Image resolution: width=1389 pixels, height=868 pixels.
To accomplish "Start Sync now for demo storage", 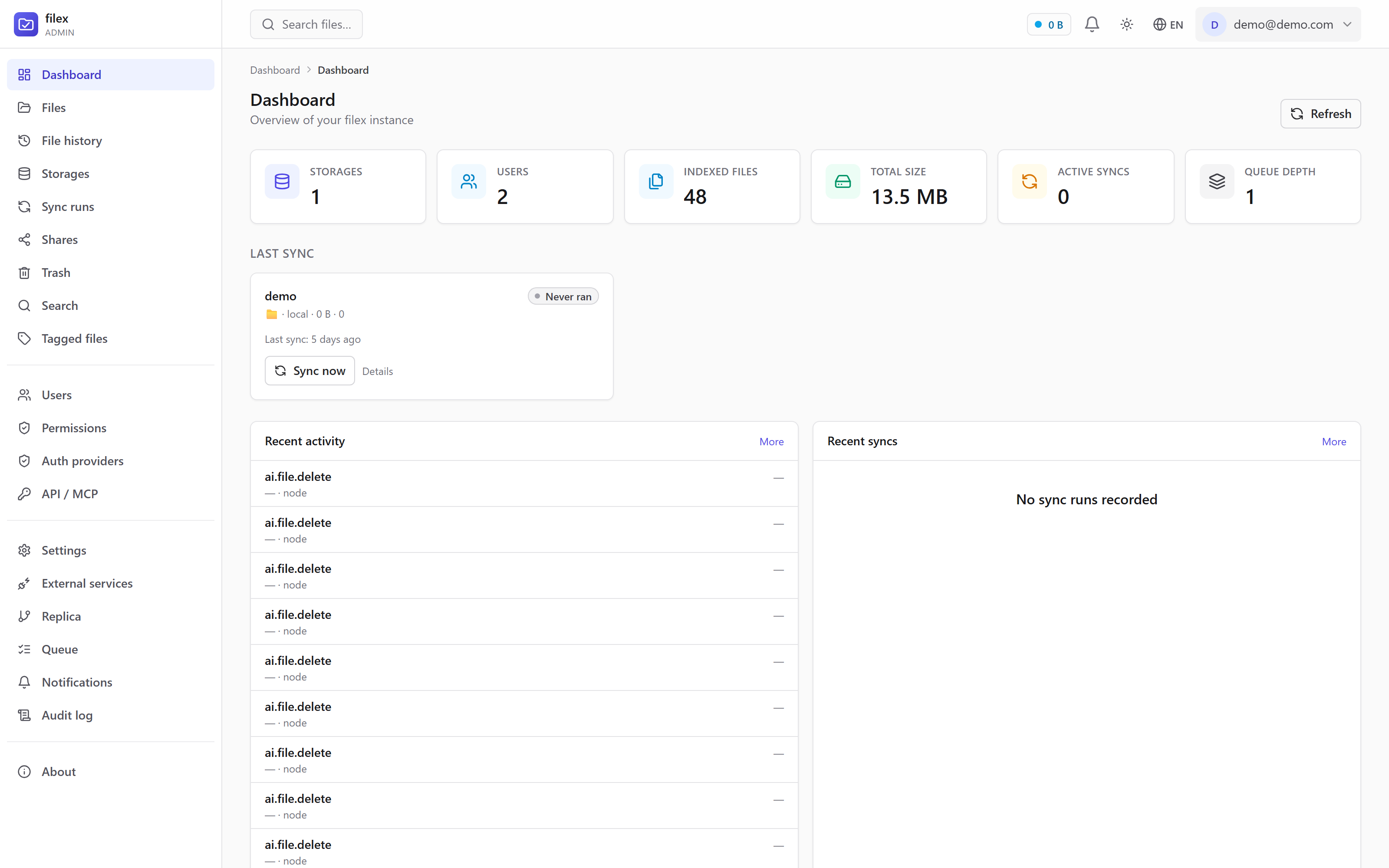I will coord(309,371).
